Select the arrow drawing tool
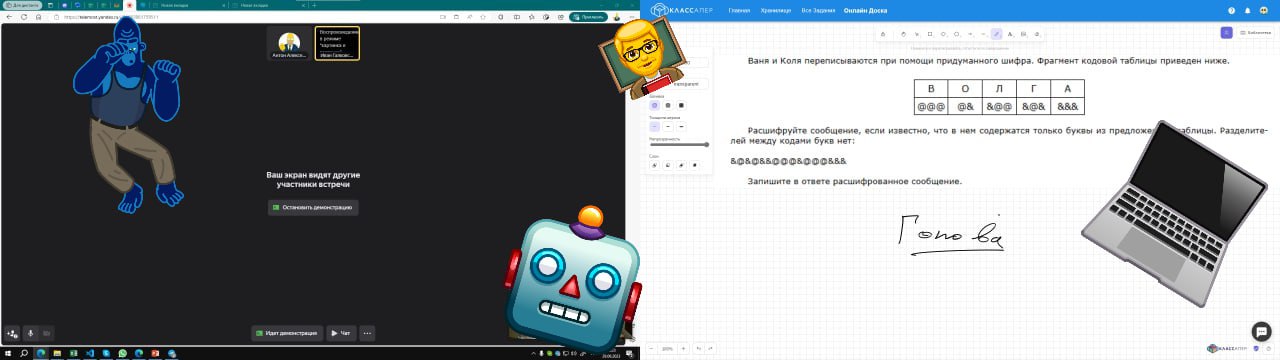The image size is (1280, 360). [970, 34]
